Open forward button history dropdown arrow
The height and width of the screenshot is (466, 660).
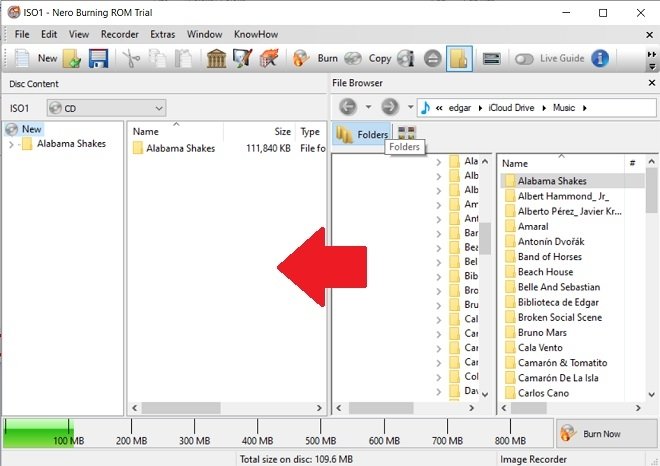pyautogui.click(x=410, y=107)
